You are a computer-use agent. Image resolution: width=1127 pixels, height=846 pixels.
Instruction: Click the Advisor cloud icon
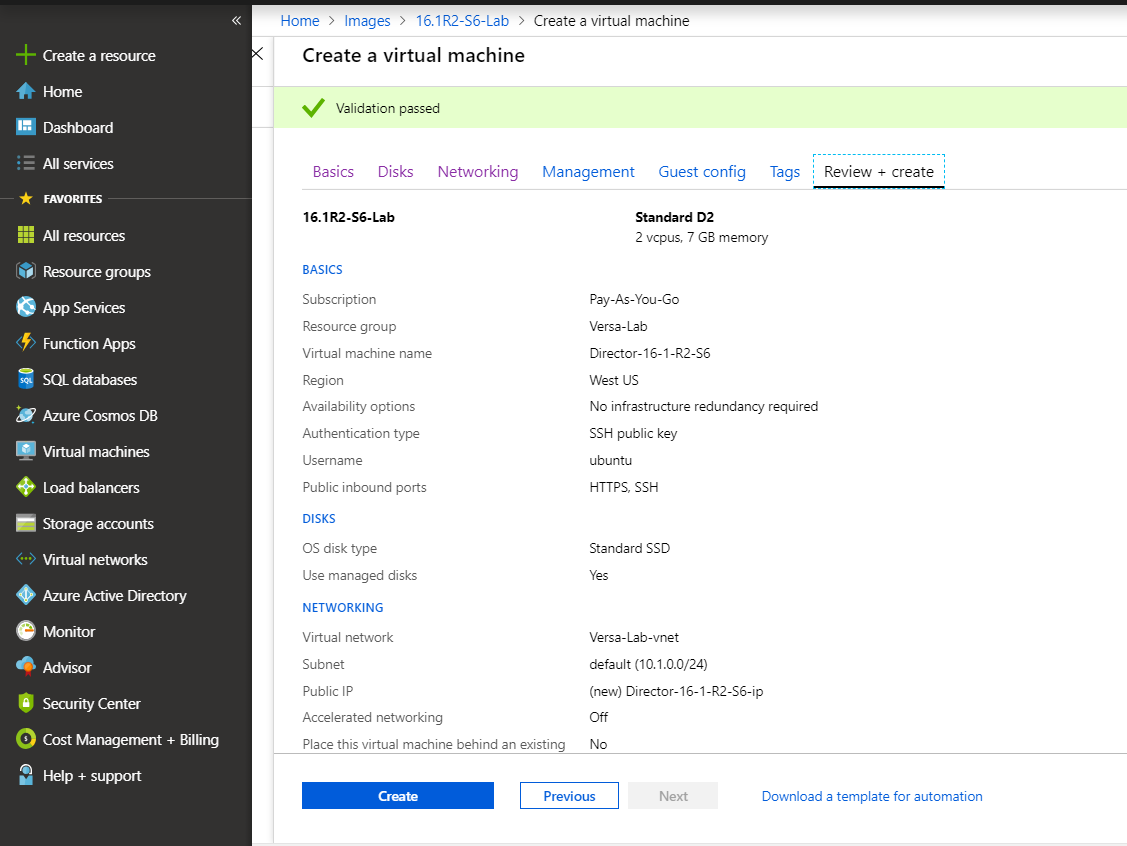tap(26, 667)
